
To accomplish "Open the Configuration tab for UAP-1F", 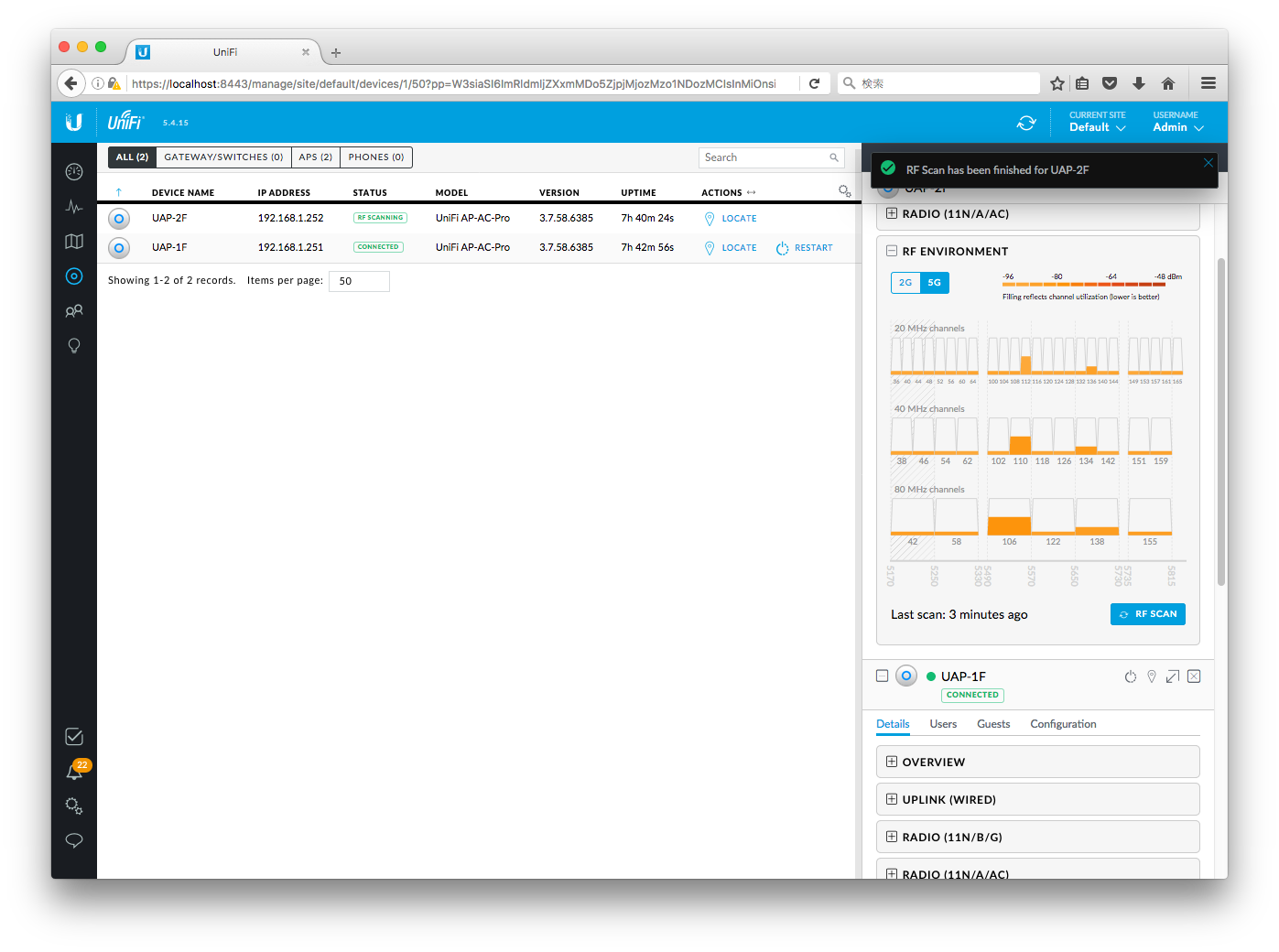I will tap(1063, 724).
